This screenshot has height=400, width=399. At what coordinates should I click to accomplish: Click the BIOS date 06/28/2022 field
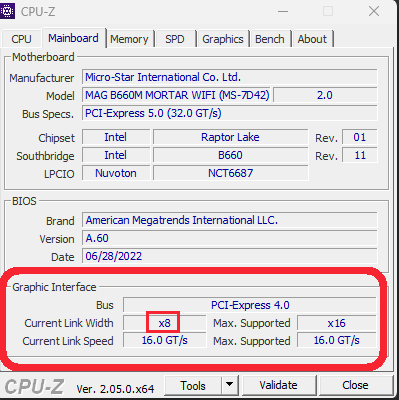point(229,256)
